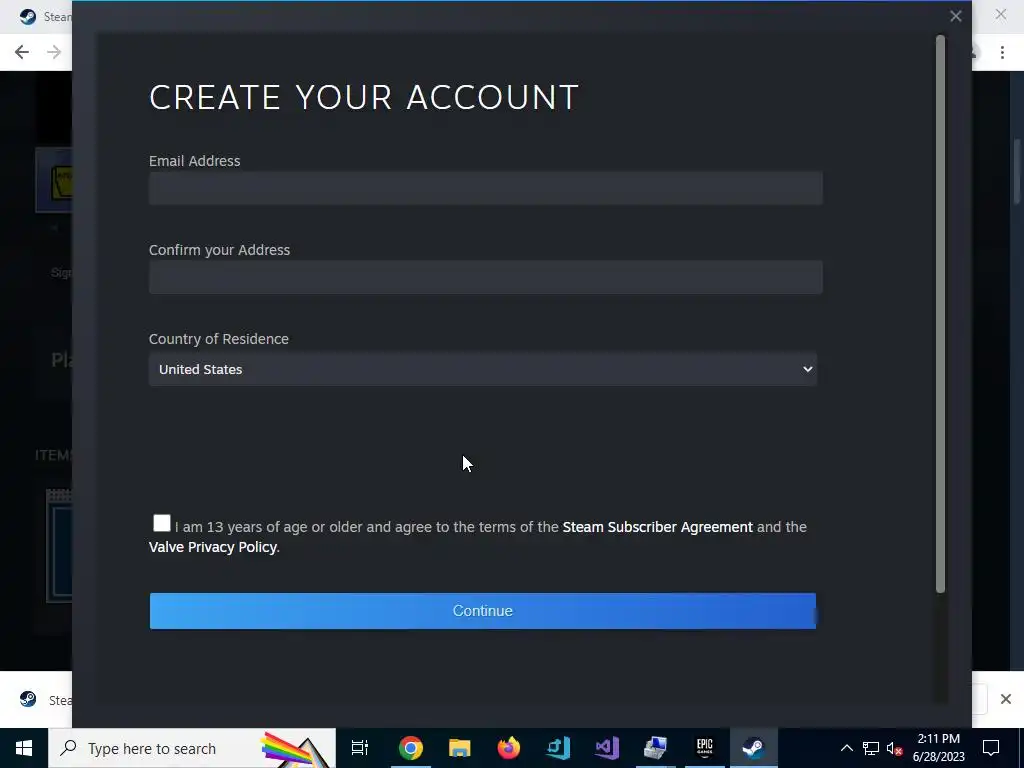Image resolution: width=1024 pixels, height=768 pixels.
Task: Switch to Steam in the taskbar
Action: (x=754, y=748)
